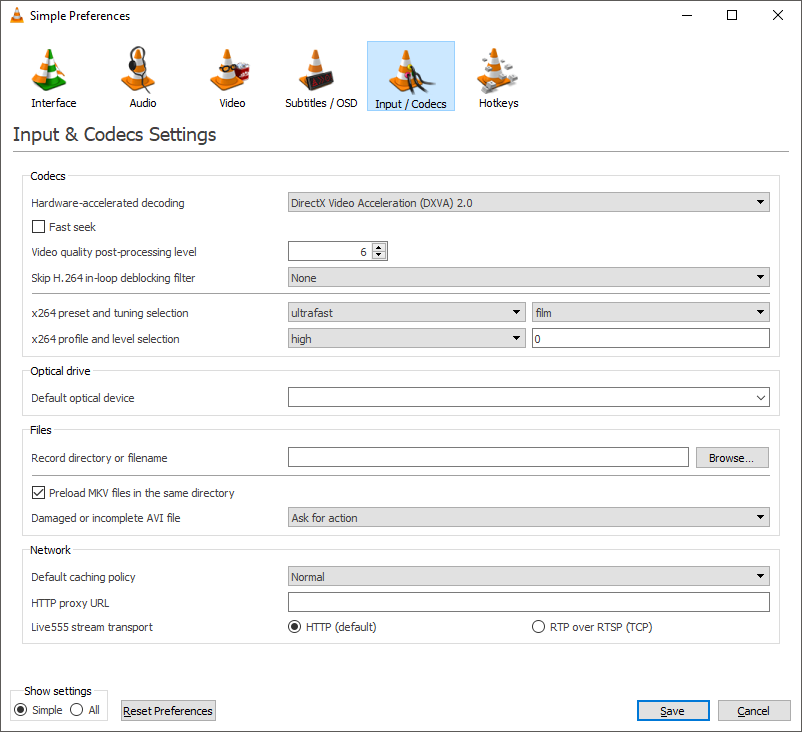This screenshot has width=802, height=732.
Task: Click Reset Preferences button
Action: [x=168, y=711]
